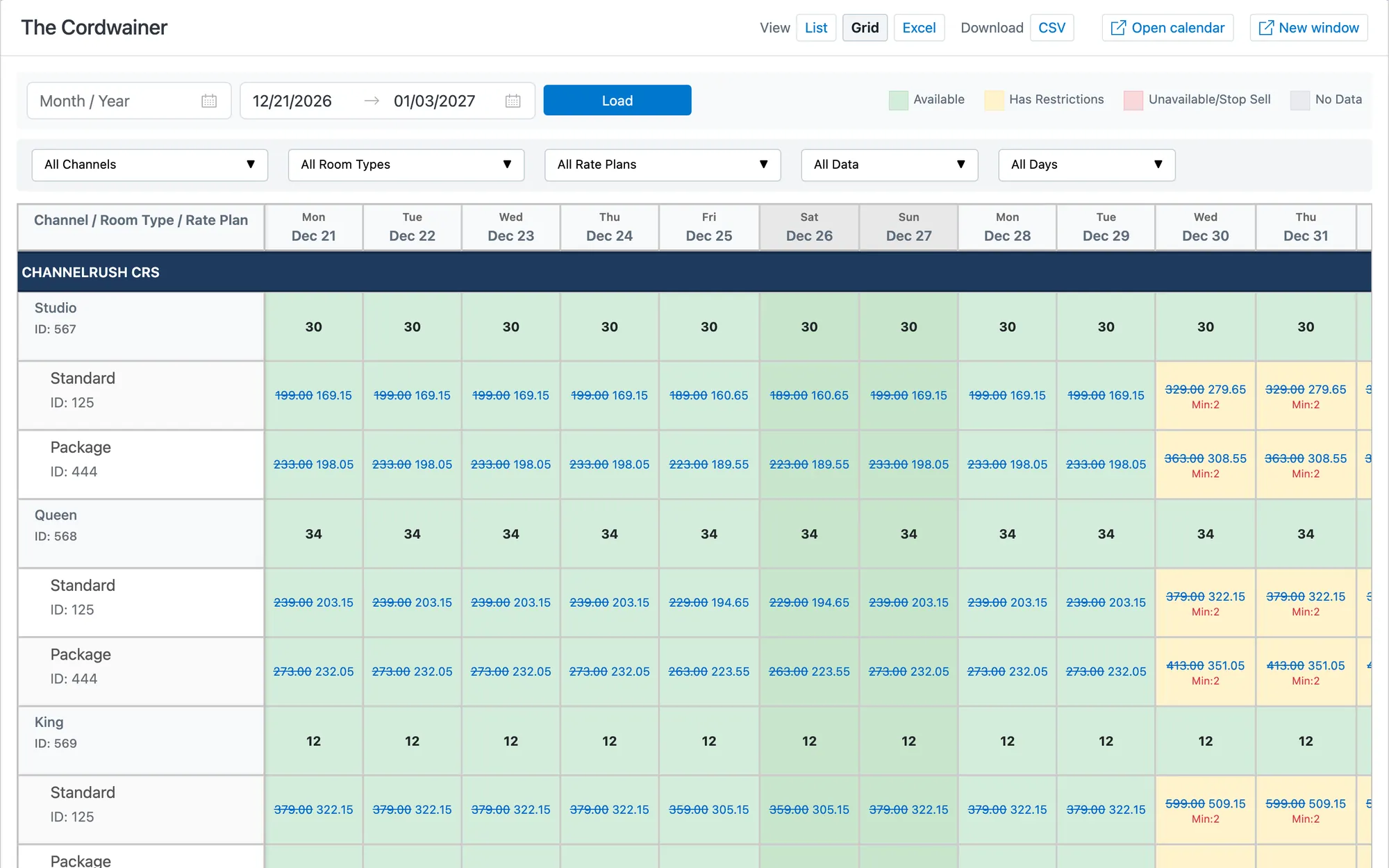The width and height of the screenshot is (1389, 868).
Task: Click the Studio ID: 567 room row label
Action: (x=141, y=326)
